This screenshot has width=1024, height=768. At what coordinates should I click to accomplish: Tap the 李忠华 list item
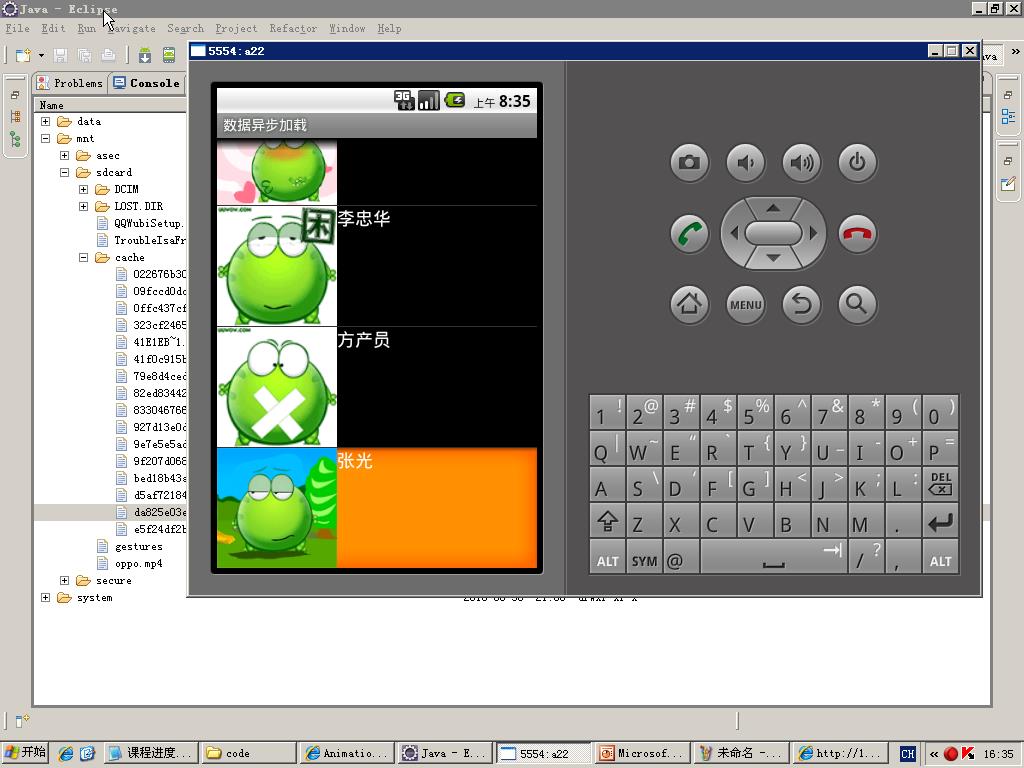tap(377, 266)
